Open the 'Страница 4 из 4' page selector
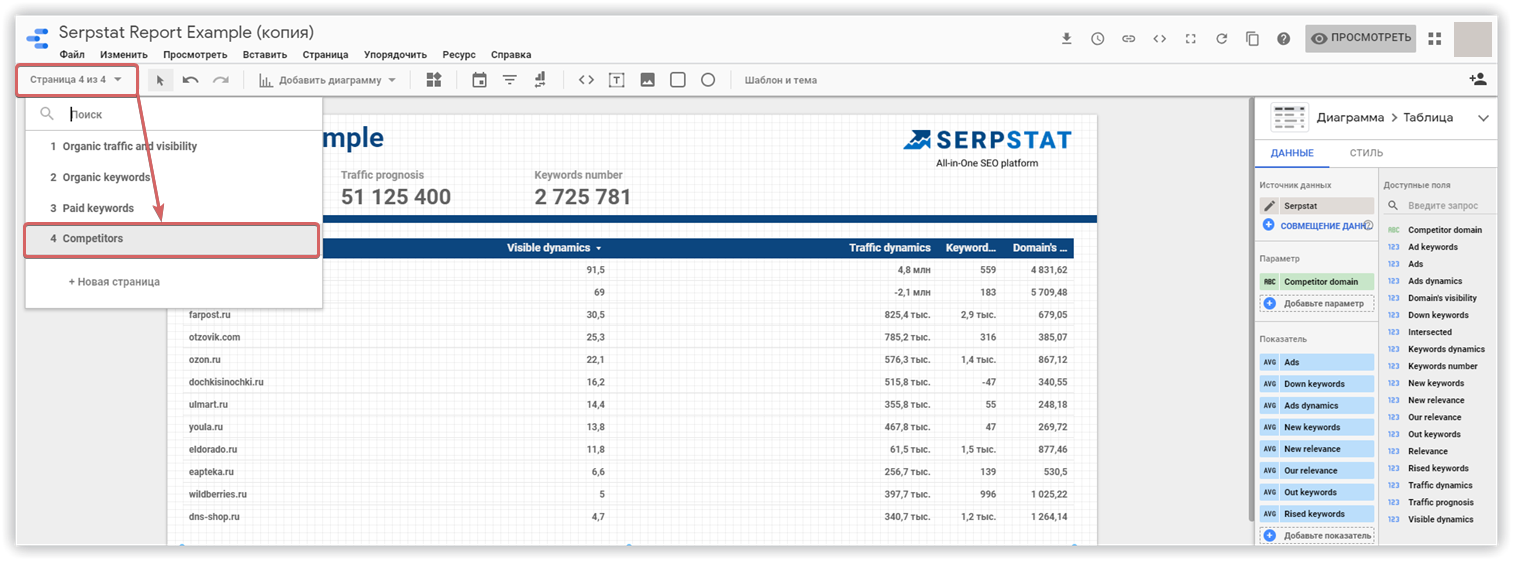1513x561 pixels. (x=76, y=80)
